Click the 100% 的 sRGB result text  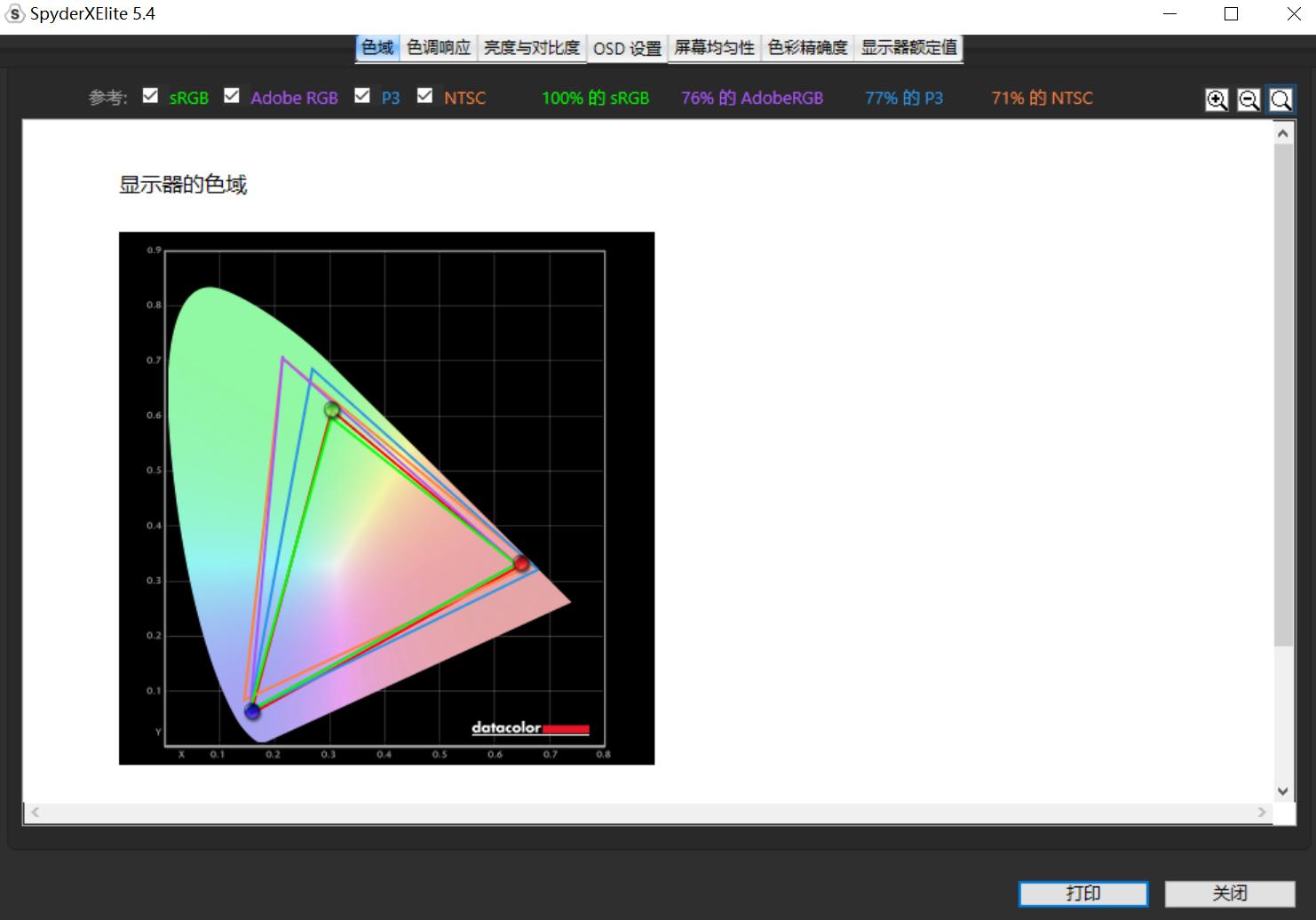click(595, 98)
